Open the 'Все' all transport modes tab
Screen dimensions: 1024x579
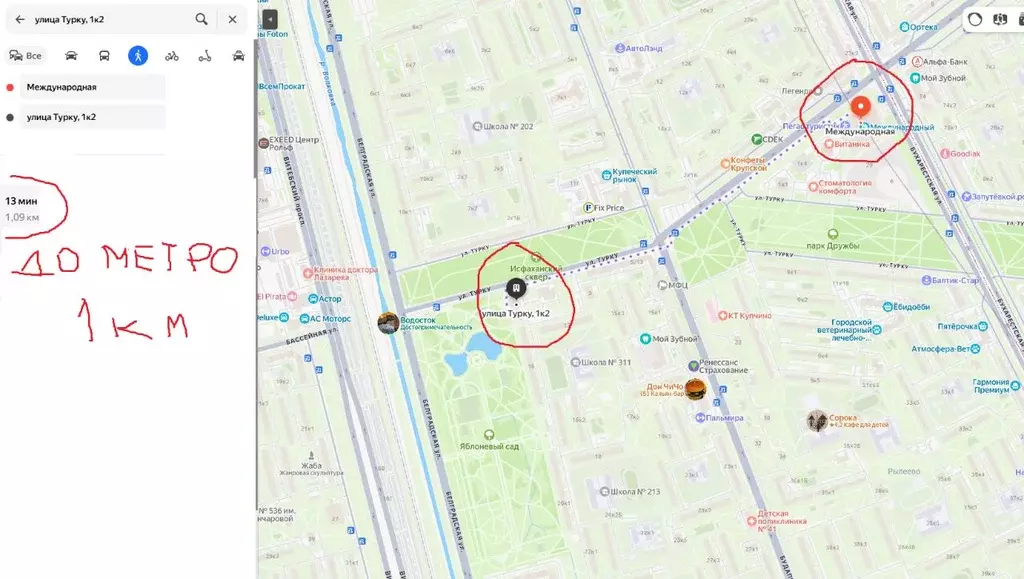pyautogui.click(x=25, y=55)
